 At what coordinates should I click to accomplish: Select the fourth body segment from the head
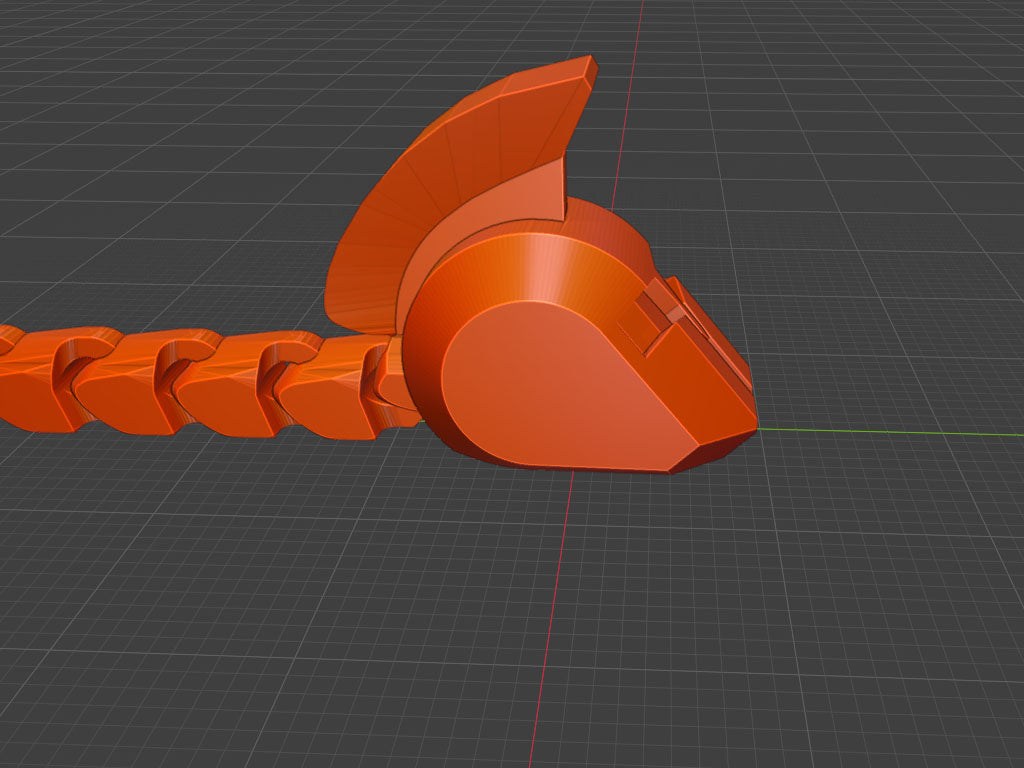coord(39,379)
